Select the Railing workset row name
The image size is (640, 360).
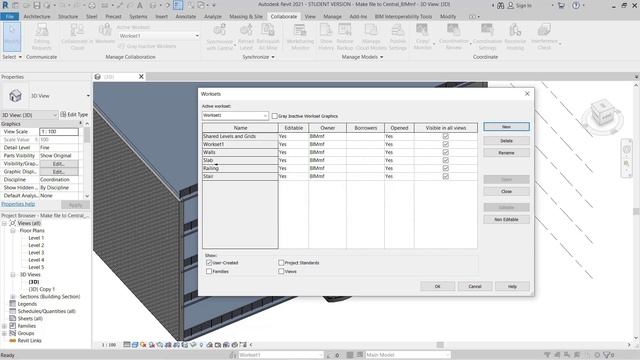tap(240, 168)
